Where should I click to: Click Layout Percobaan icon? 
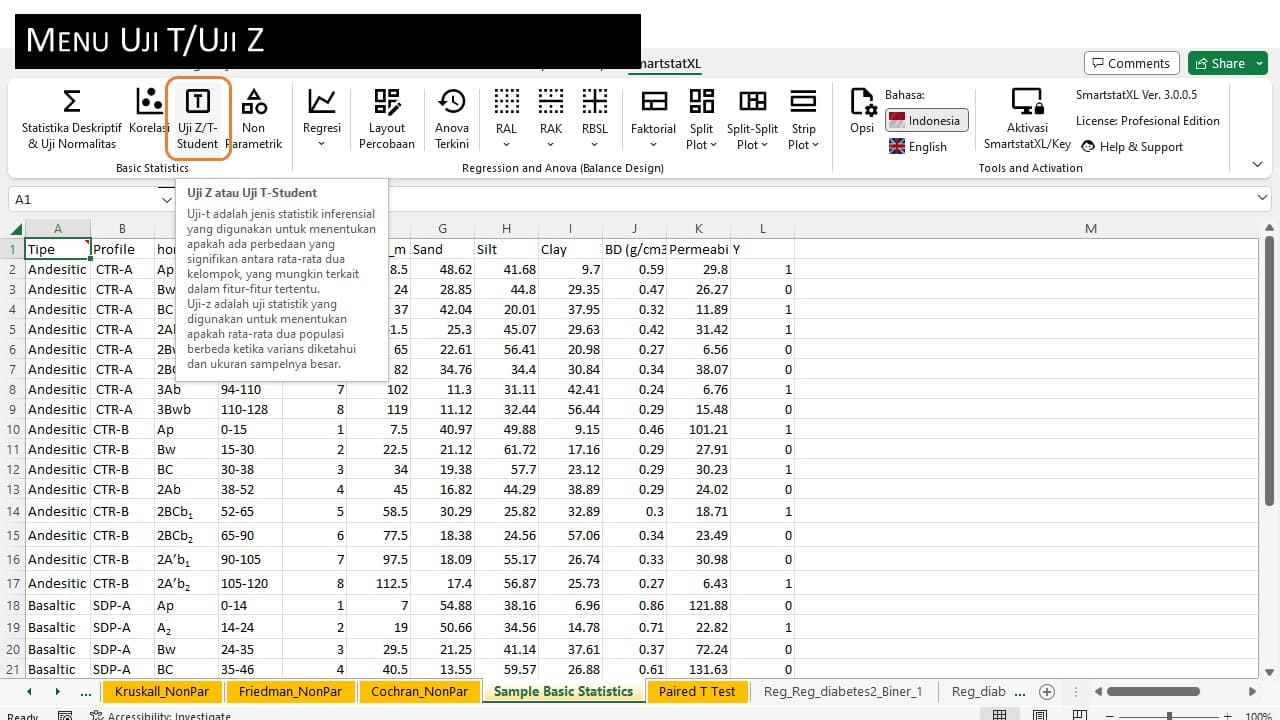coord(386,119)
